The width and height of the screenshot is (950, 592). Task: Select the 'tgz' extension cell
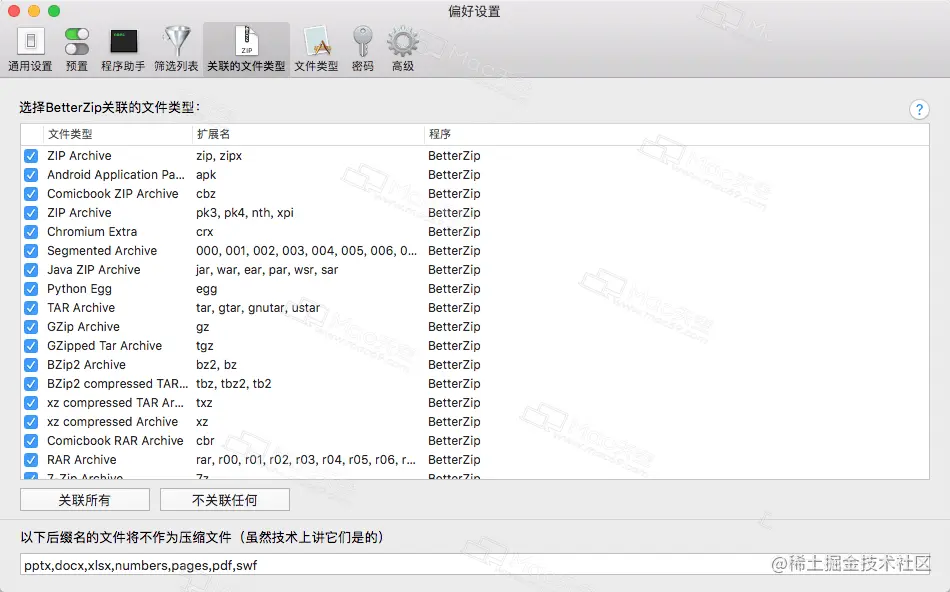pos(205,346)
